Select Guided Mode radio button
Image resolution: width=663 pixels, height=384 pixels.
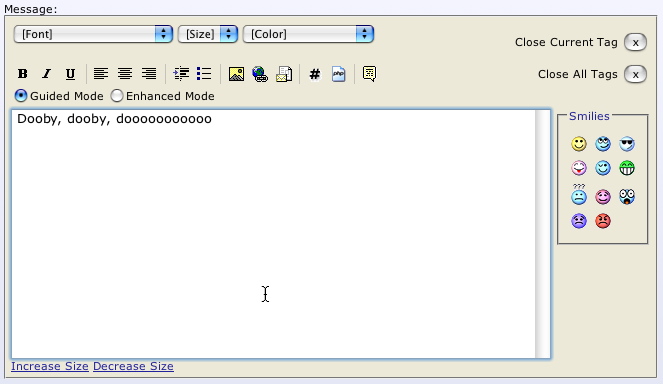(x=21, y=96)
